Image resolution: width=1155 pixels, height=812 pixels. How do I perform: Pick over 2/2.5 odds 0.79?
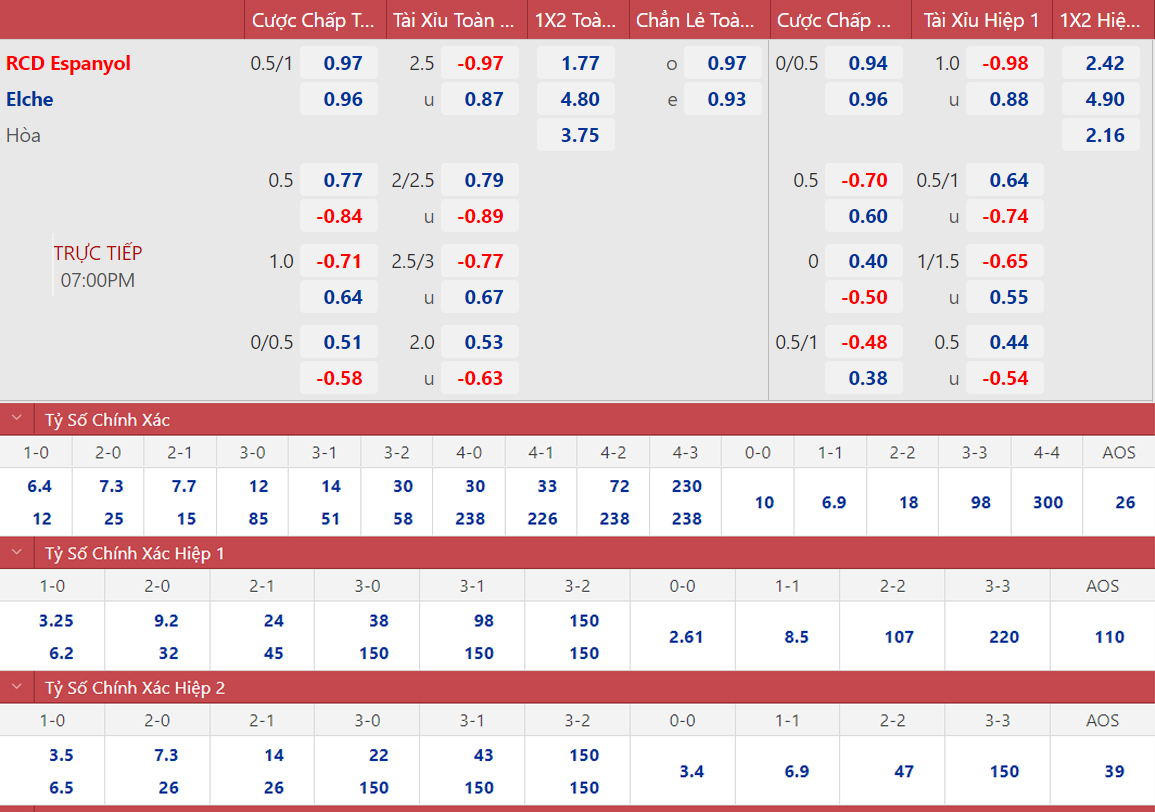pos(480,181)
